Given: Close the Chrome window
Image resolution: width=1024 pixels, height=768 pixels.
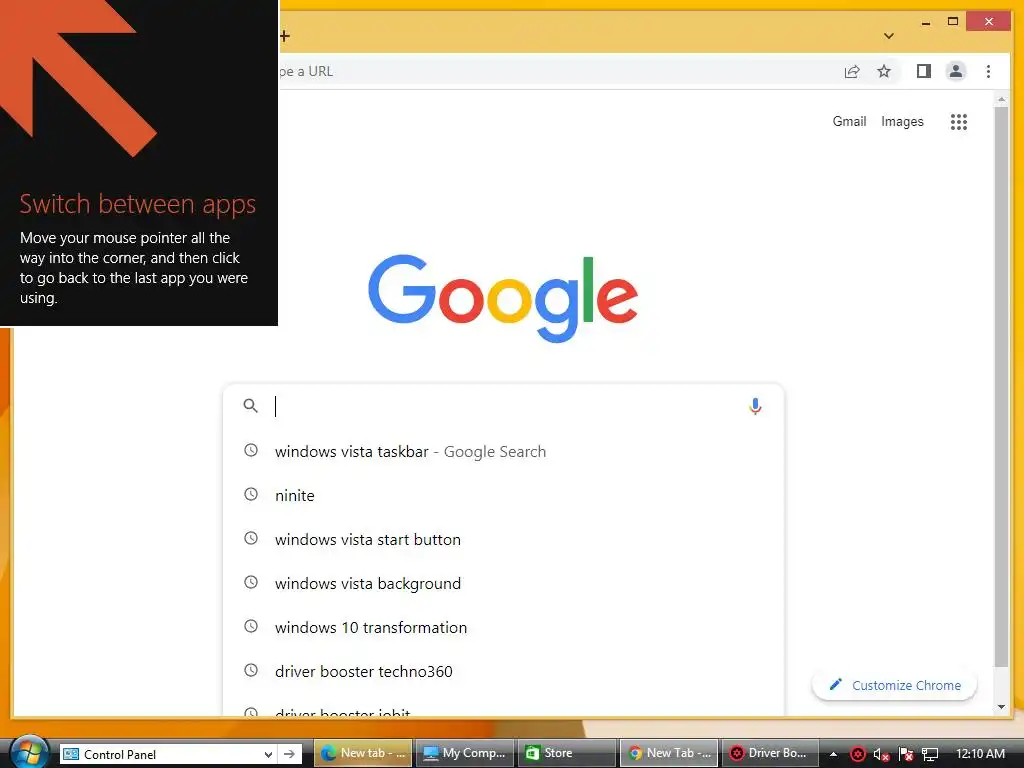Looking at the screenshot, I should pyautogui.click(x=989, y=22).
